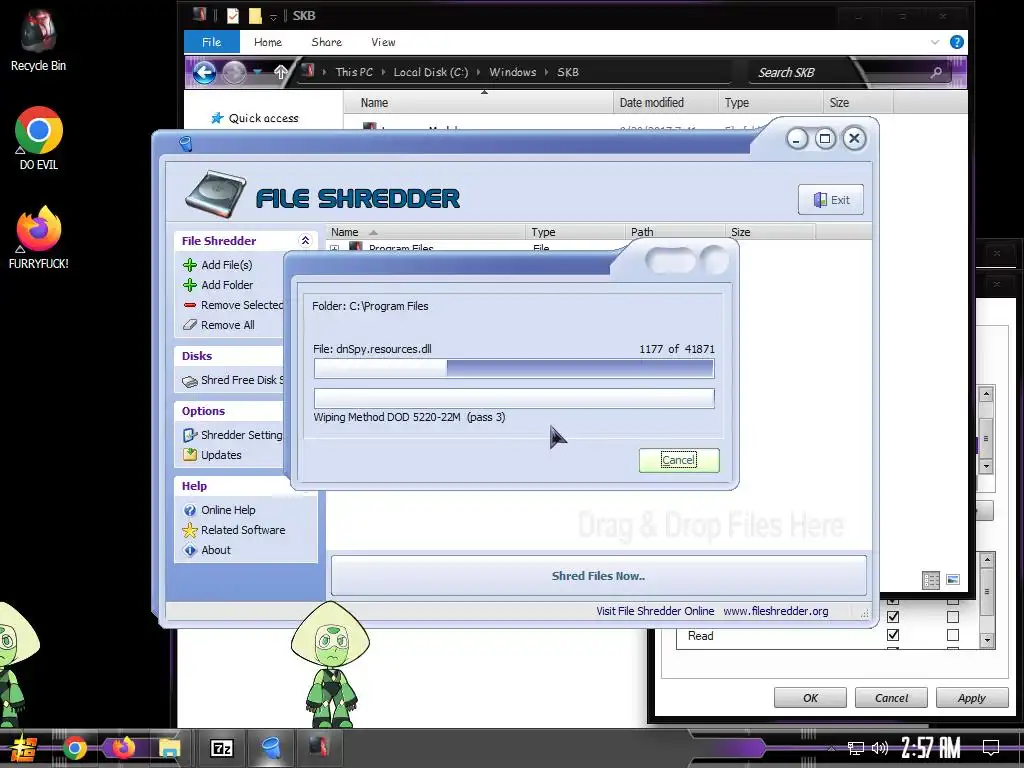1024x768 pixels.
Task: Sort Explorer by Date modified column
Action: click(665, 103)
